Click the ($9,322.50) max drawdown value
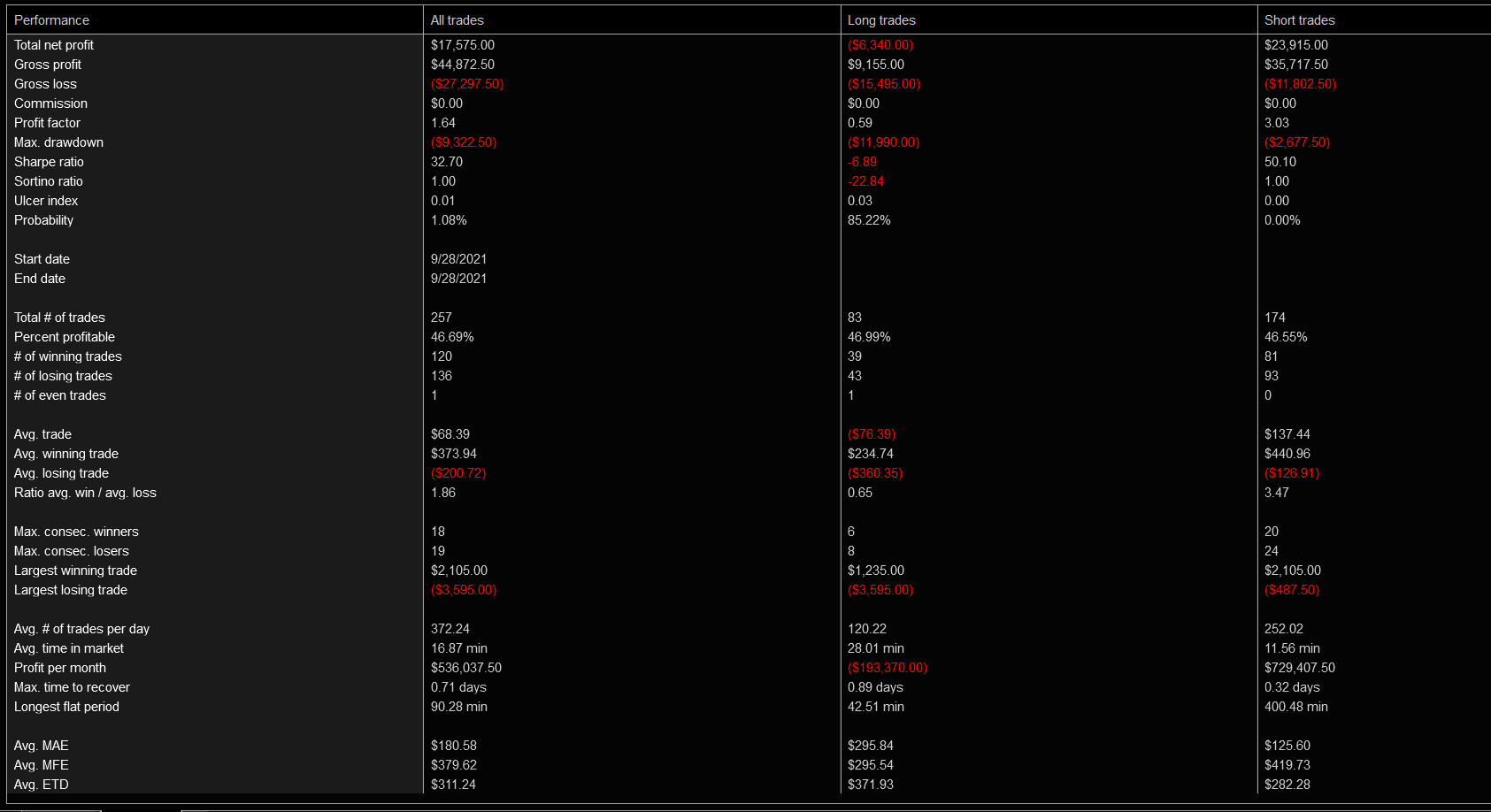 [x=464, y=142]
